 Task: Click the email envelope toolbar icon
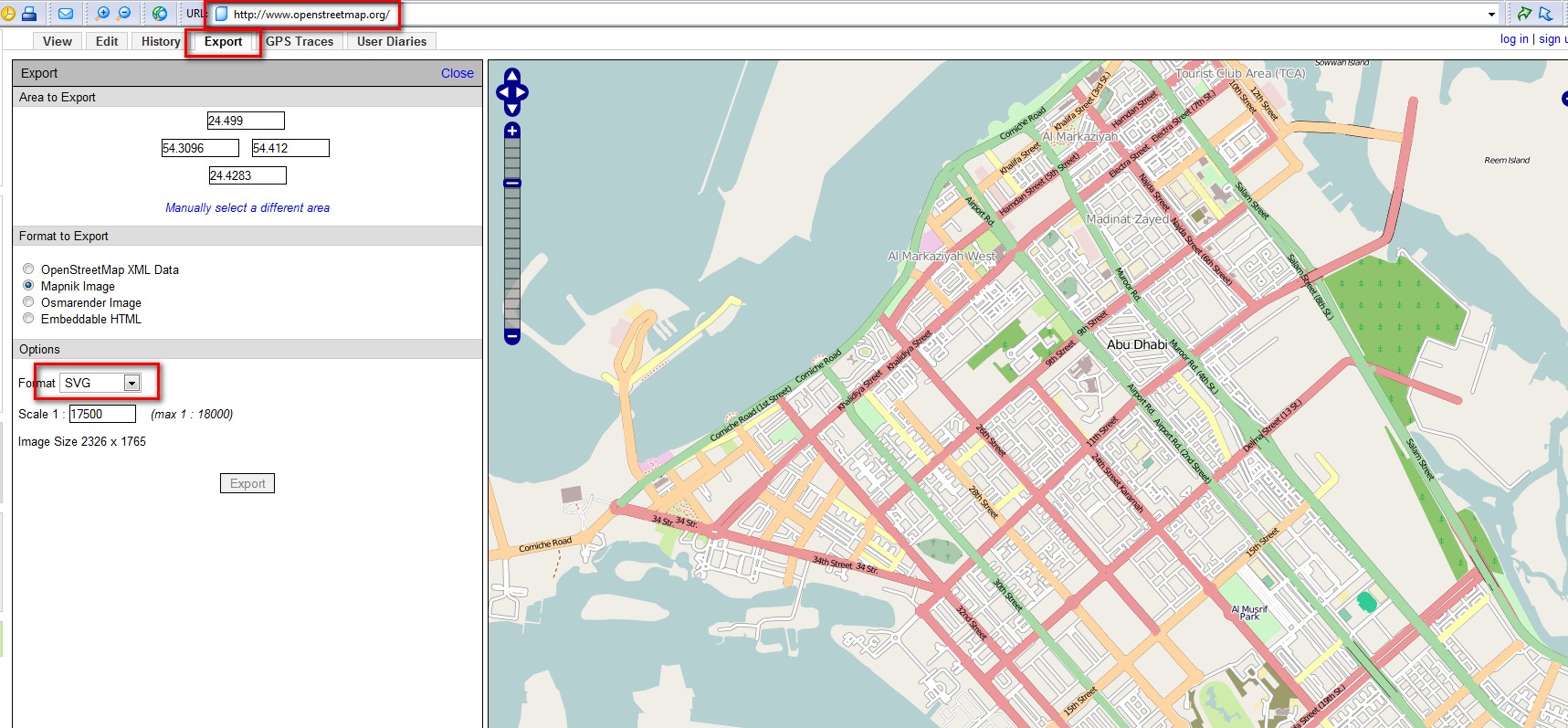66,14
